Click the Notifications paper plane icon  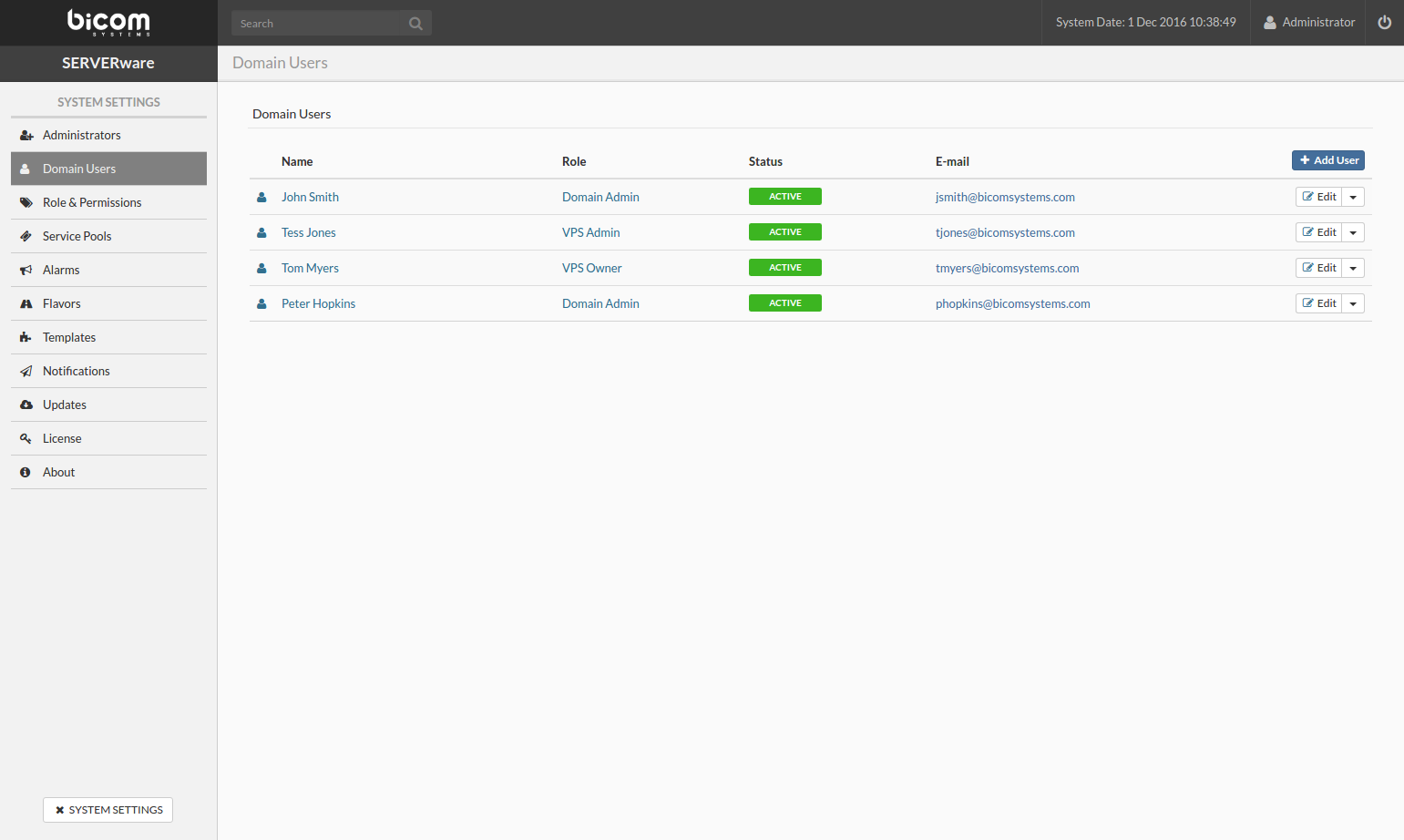26,371
